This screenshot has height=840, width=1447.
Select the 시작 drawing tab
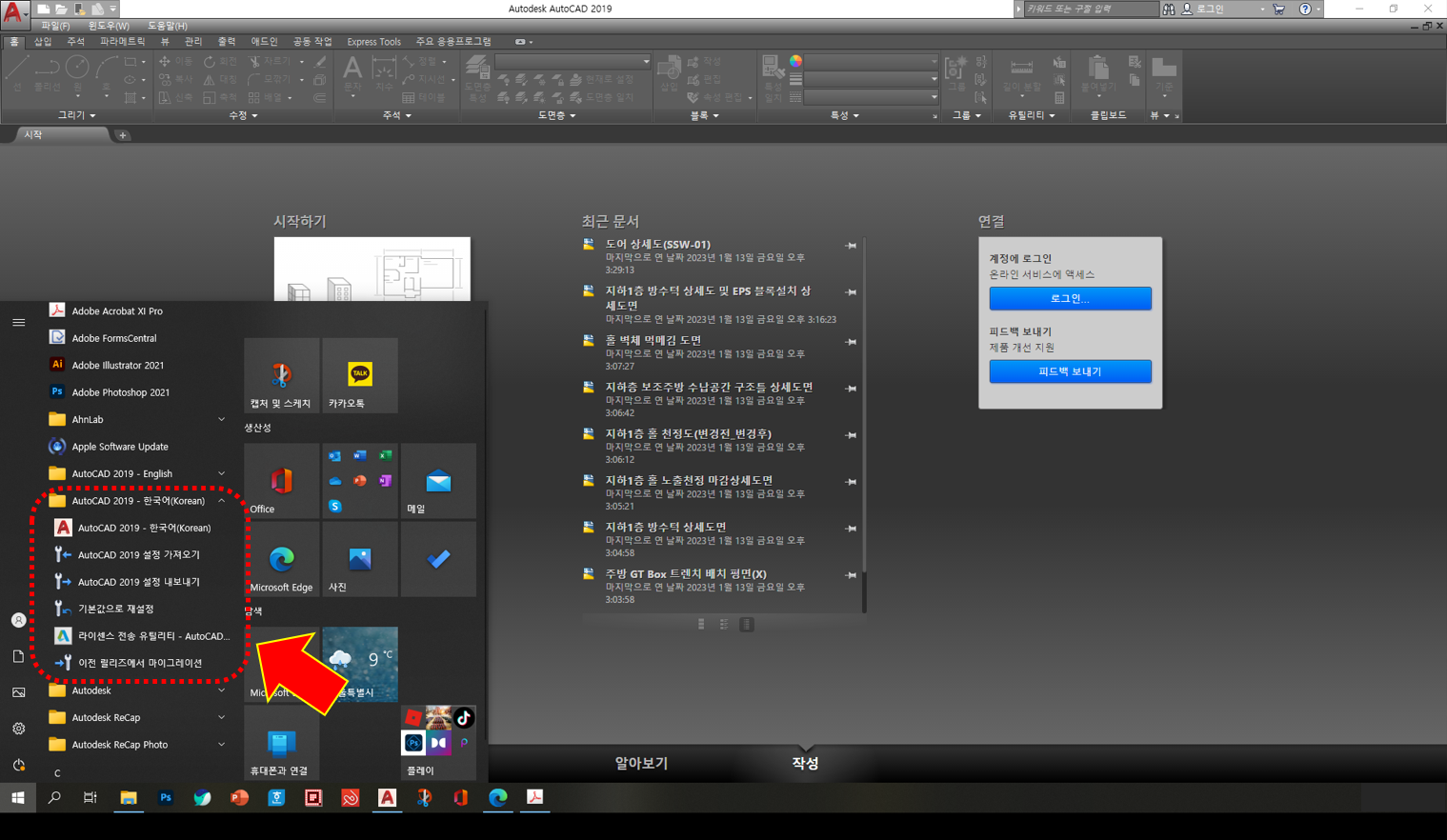59,135
